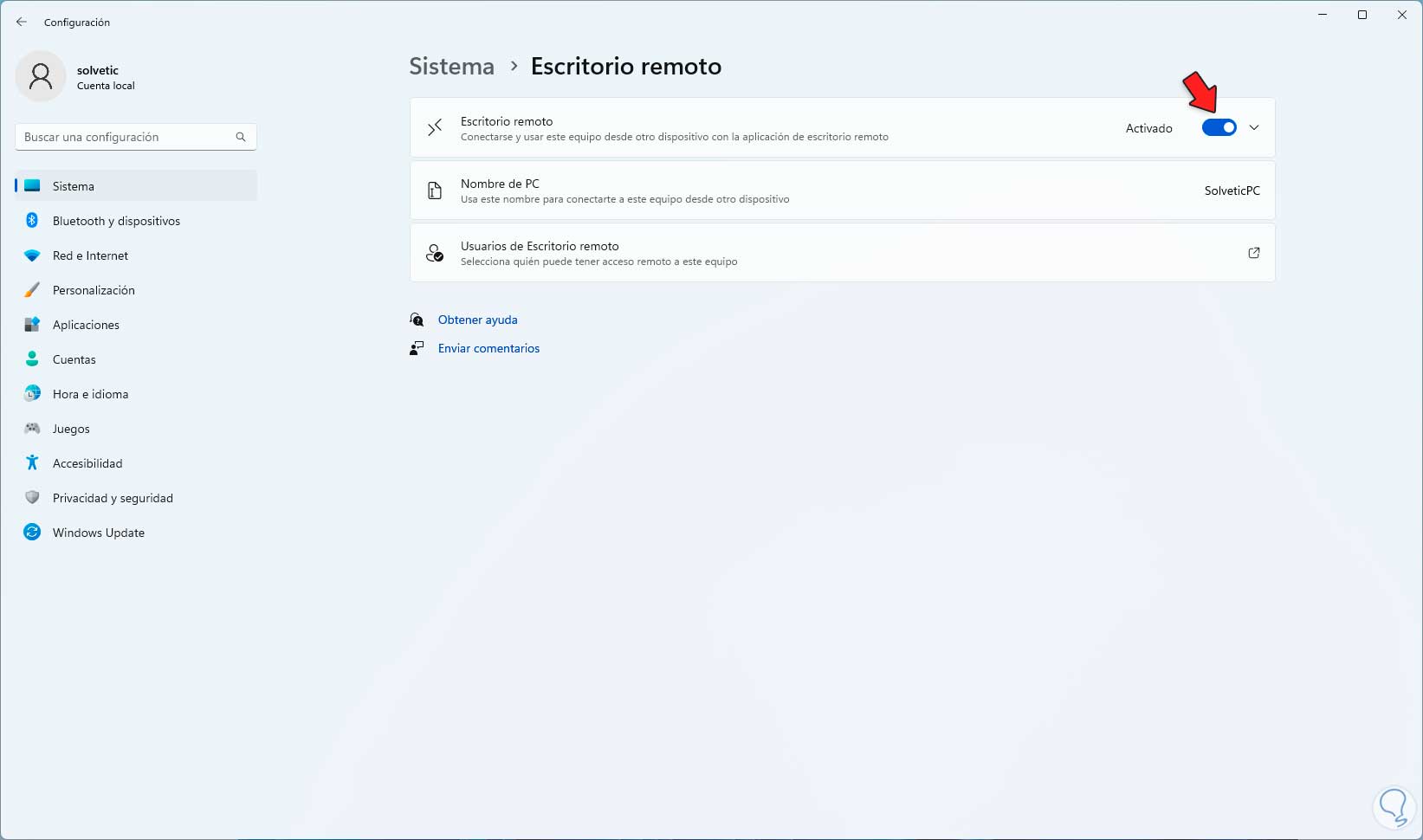Screen dimensions: 1423x840
Task: Open the Sistema settings section
Action: pos(136,186)
